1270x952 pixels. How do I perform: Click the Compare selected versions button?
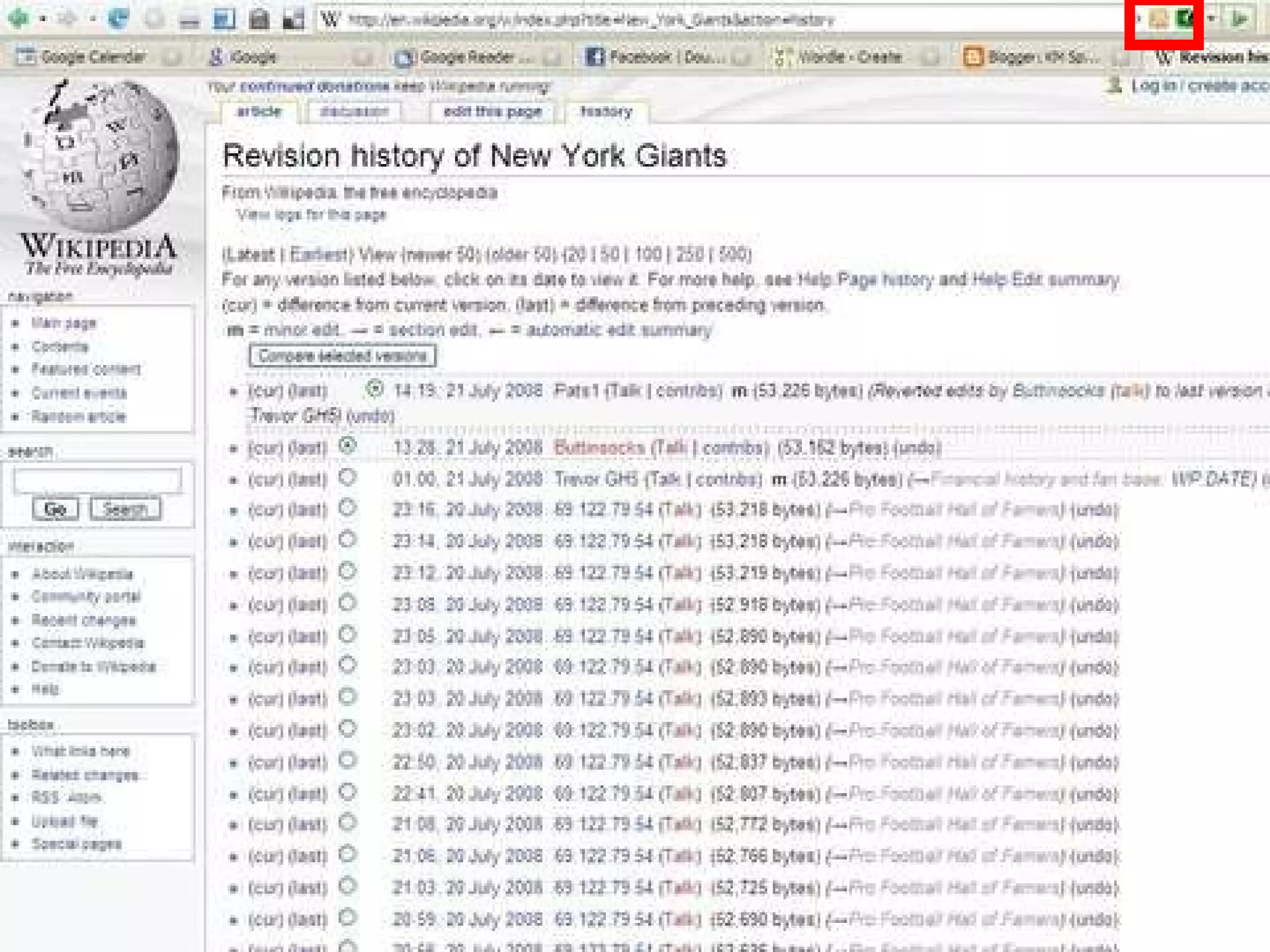tap(342, 356)
